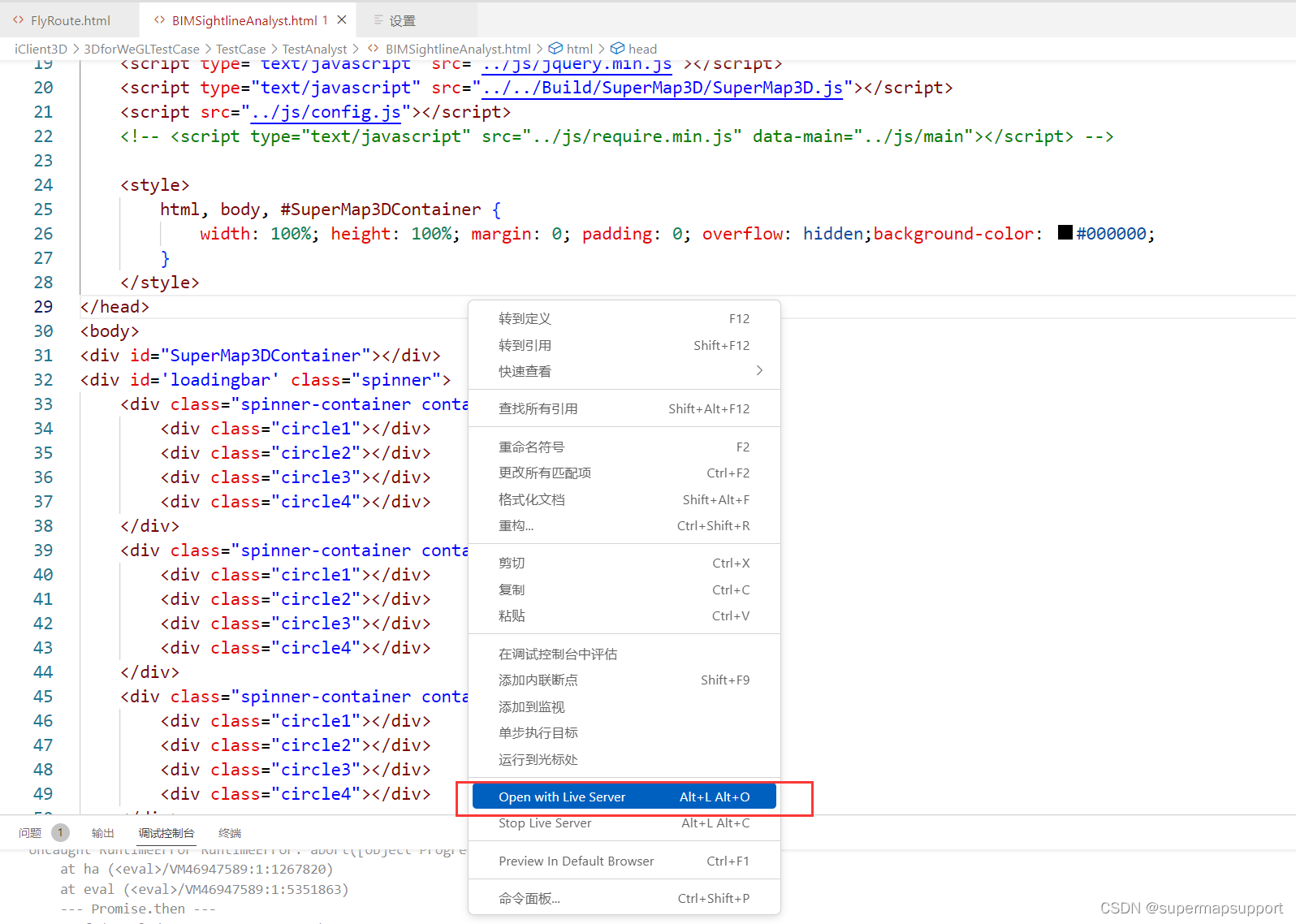The width and height of the screenshot is (1296, 924).
Task: Choose 更改所有匹配项 menu entry
Action: coord(624,473)
